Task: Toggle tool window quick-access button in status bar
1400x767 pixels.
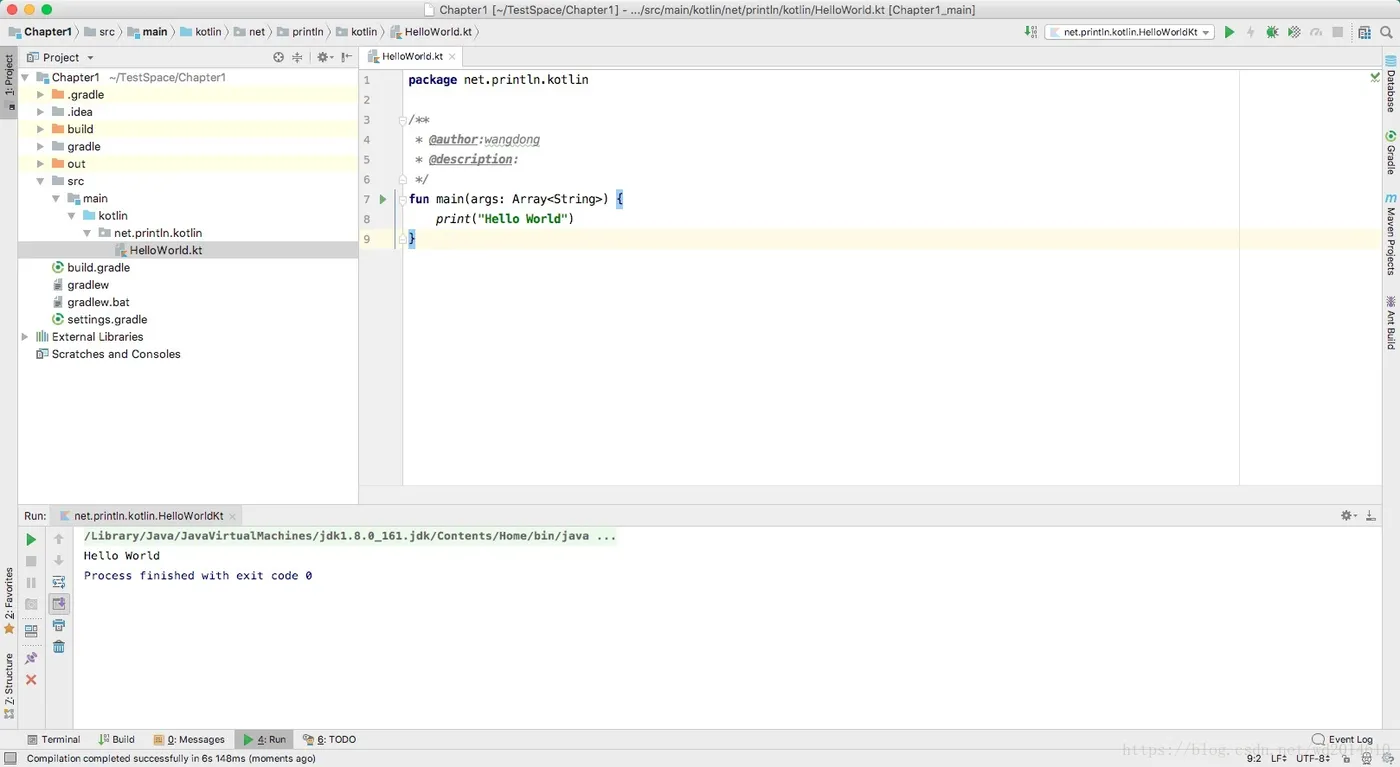Action: 9,758
